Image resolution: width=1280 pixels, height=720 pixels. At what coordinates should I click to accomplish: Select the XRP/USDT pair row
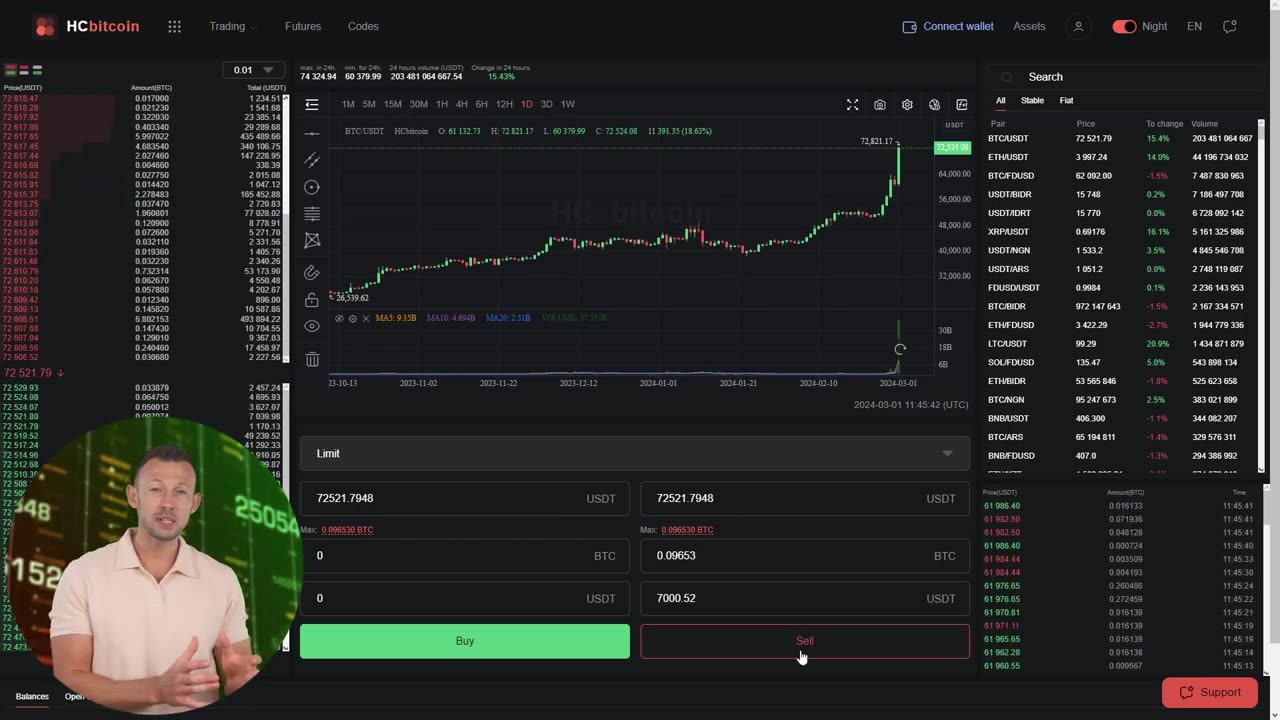(x=1121, y=232)
